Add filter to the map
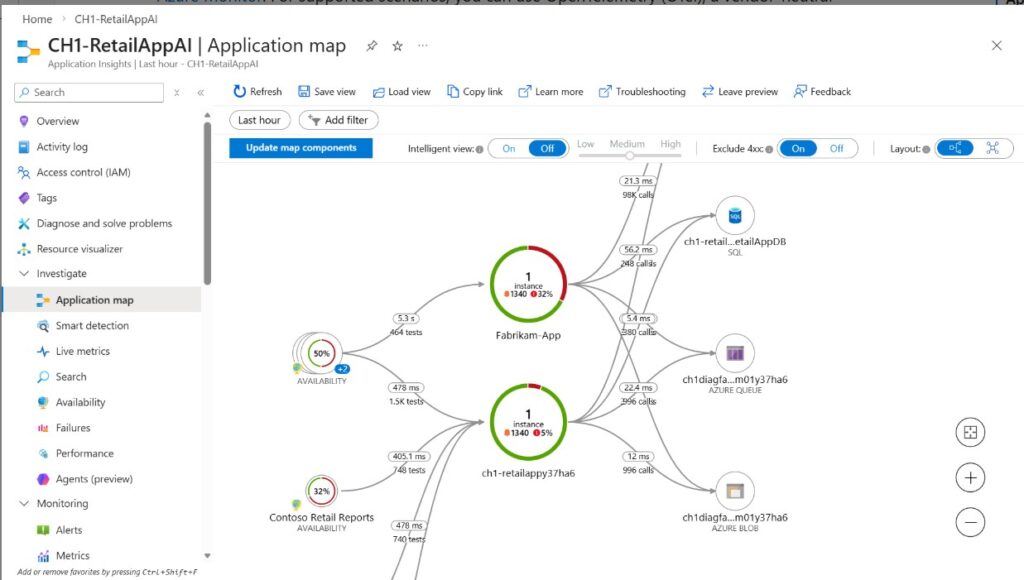1024x580 pixels. click(338, 120)
